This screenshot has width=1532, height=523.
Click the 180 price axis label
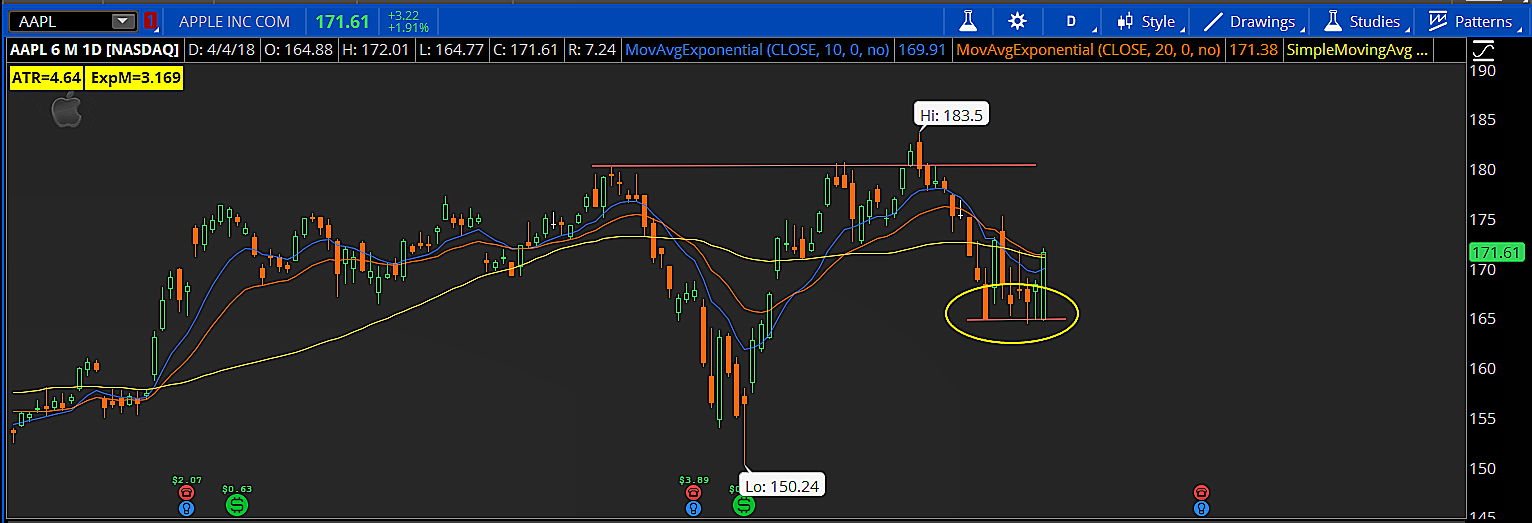point(1483,170)
